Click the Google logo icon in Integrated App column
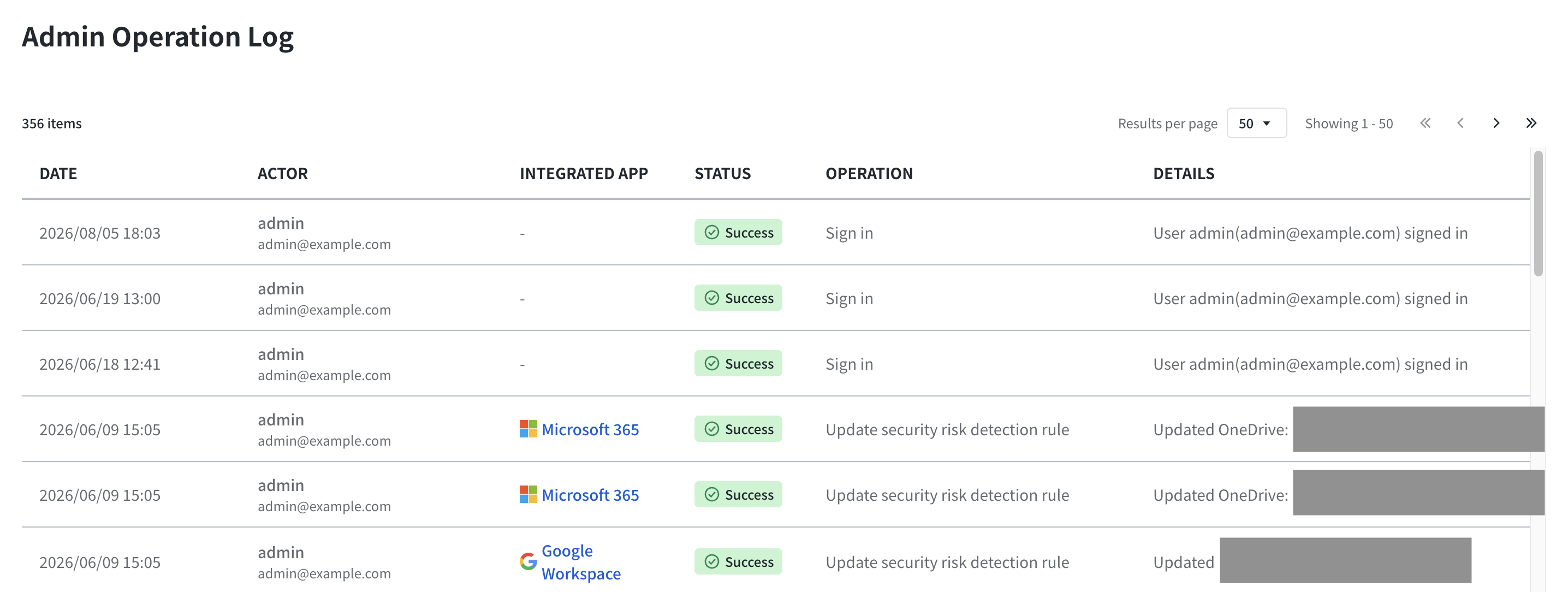 pyautogui.click(x=528, y=561)
